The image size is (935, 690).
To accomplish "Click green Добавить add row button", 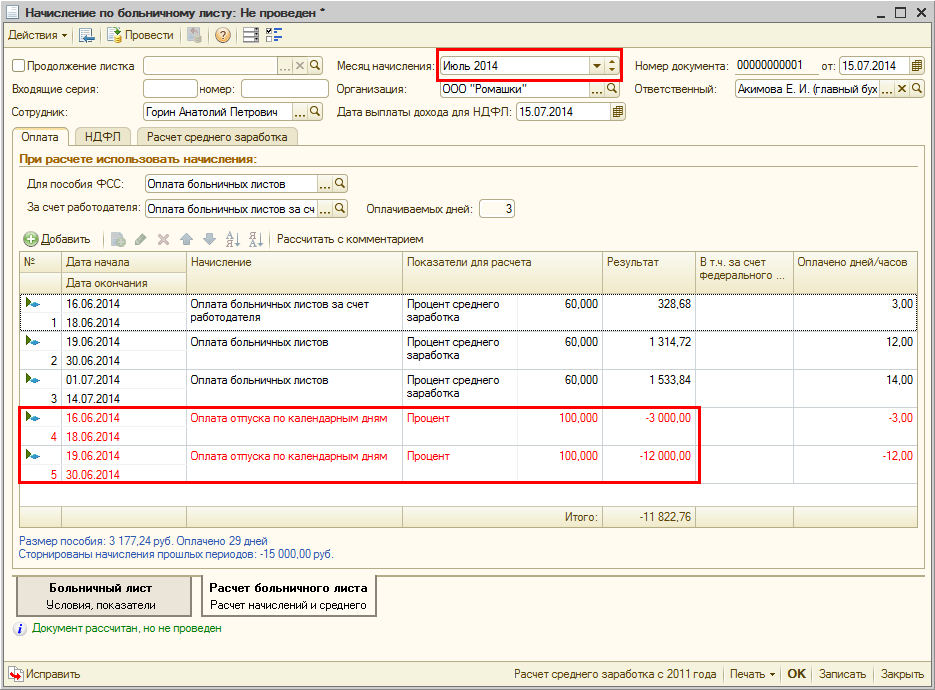I will 57,239.
